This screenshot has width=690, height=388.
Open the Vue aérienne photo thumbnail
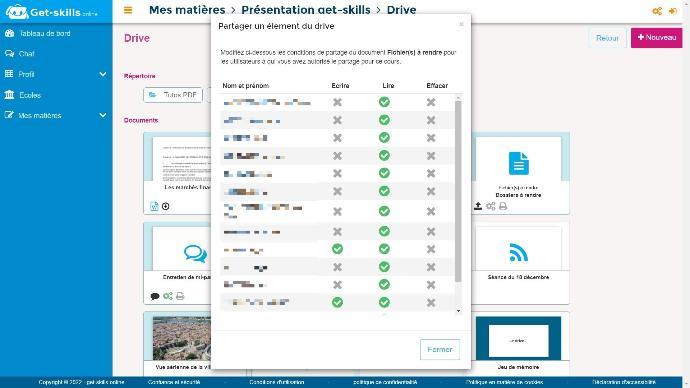click(x=181, y=339)
